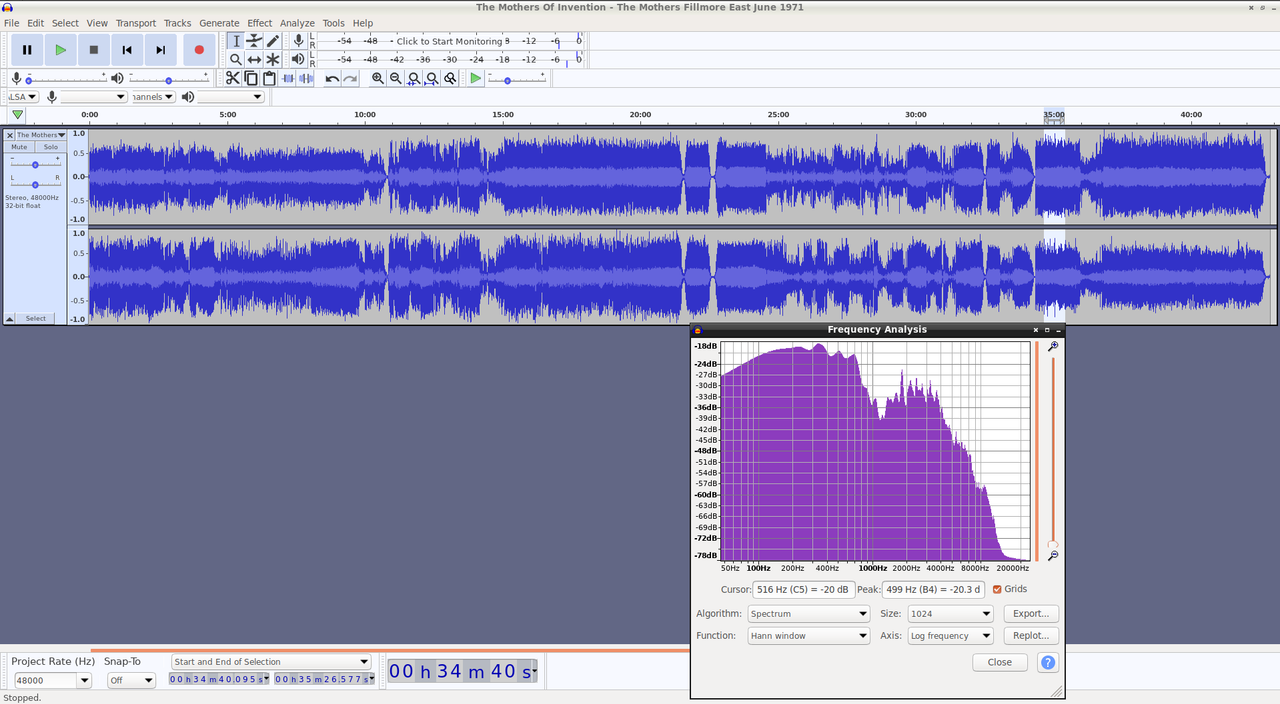Copy selection with the Copy icon
This screenshot has width=1280, height=704.
tap(251, 78)
